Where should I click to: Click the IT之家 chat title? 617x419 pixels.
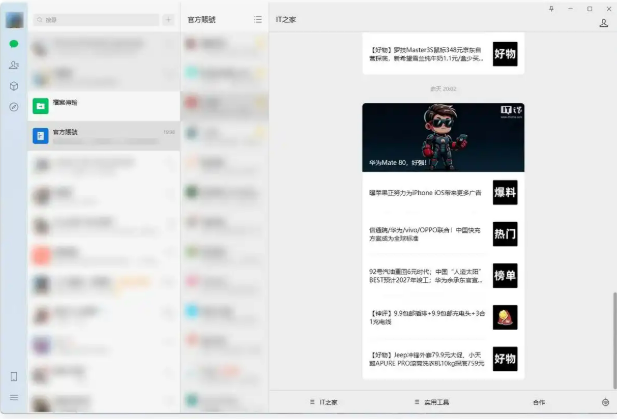pos(286,20)
